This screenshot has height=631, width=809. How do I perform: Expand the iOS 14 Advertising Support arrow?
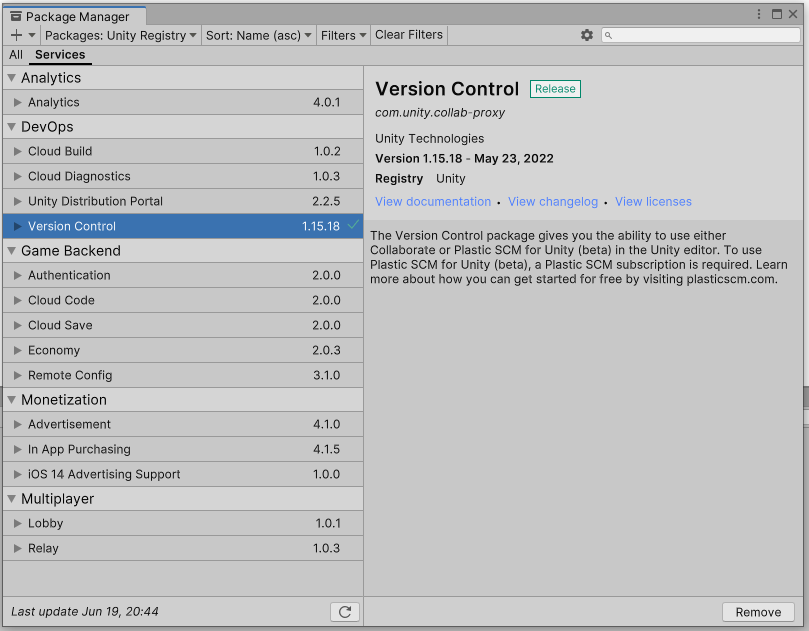(18, 474)
